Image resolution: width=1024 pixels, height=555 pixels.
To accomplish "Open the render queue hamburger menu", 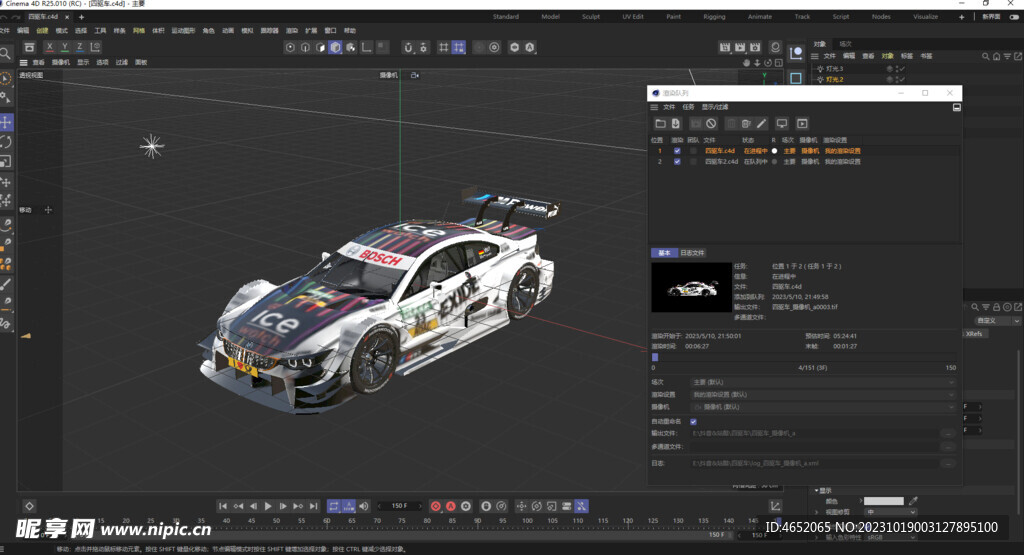I will pos(654,107).
